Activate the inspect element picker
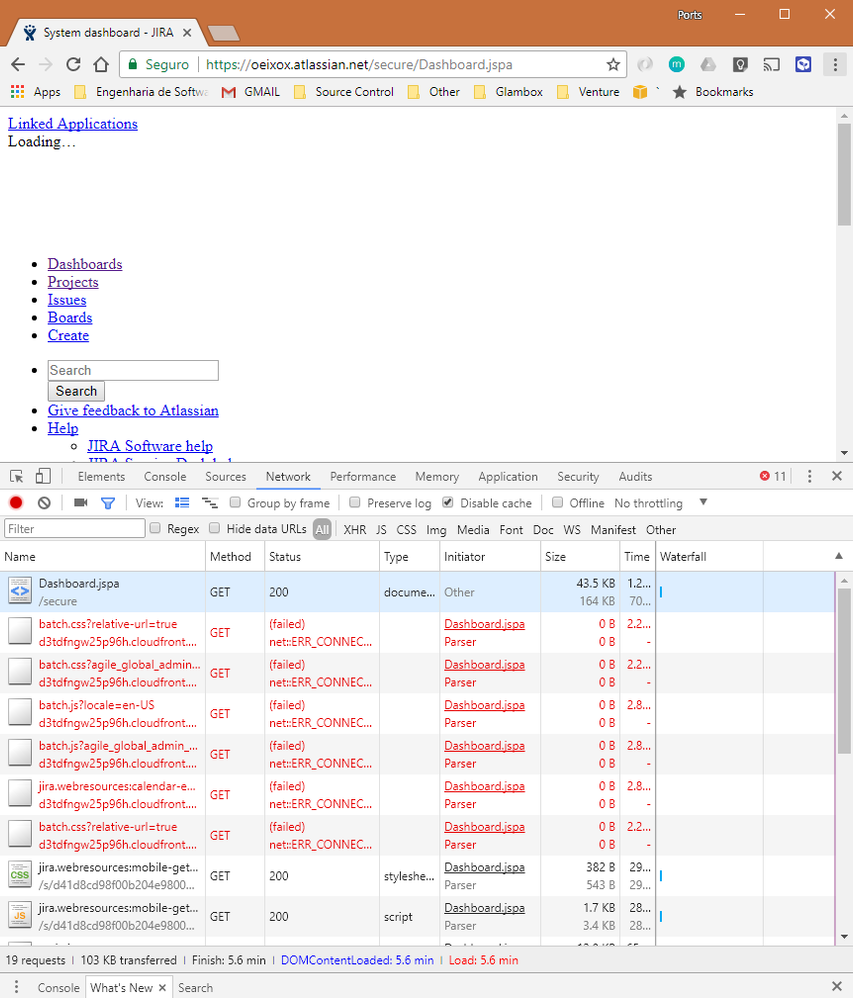This screenshot has height=998, width=853. pos(17,477)
